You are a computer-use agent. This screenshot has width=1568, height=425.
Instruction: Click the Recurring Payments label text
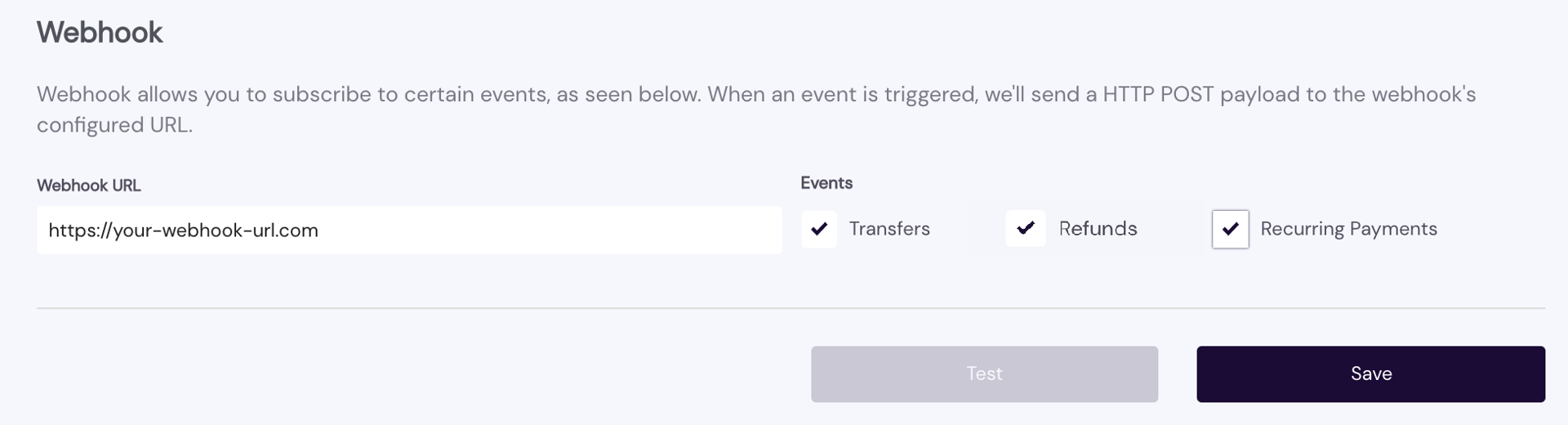[1348, 229]
